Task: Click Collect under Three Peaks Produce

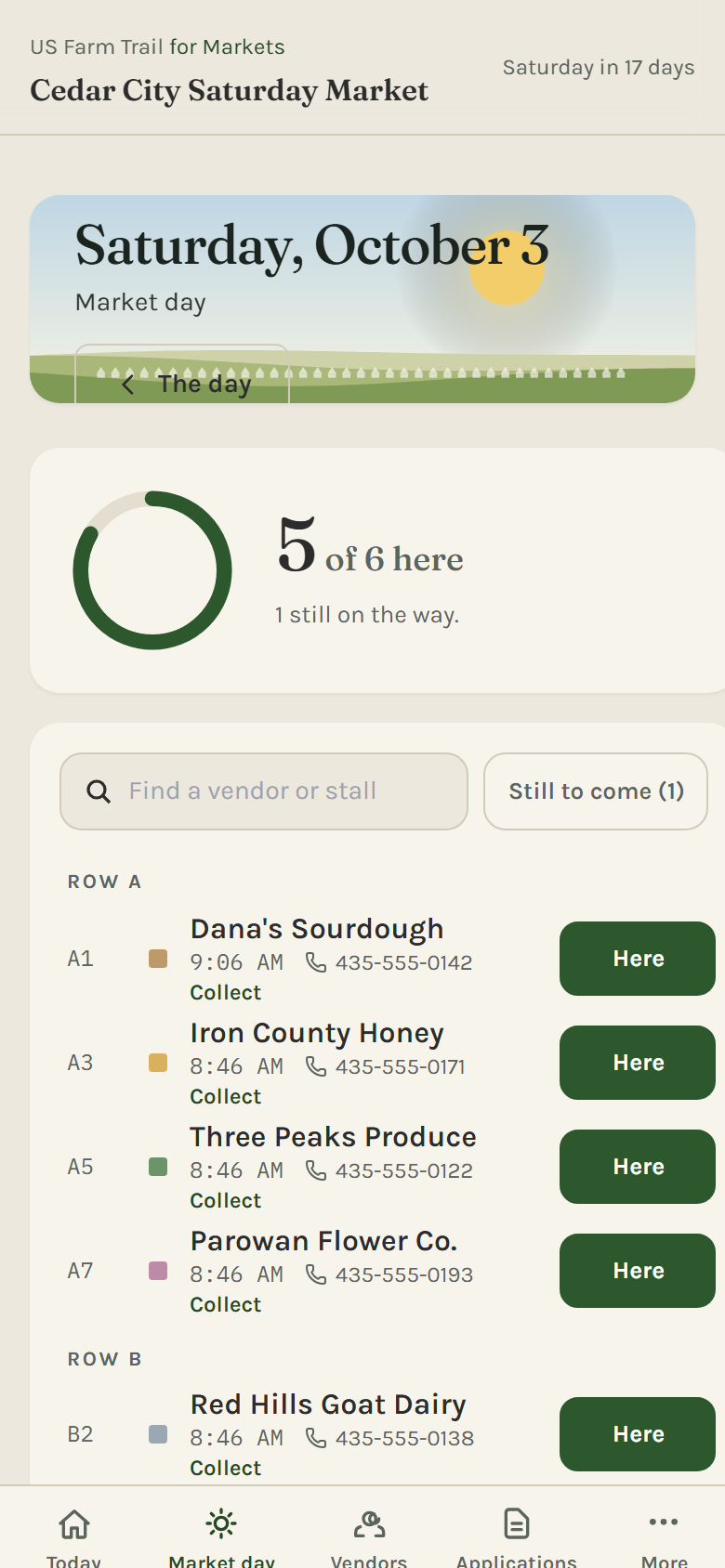Action: click(226, 1200)
